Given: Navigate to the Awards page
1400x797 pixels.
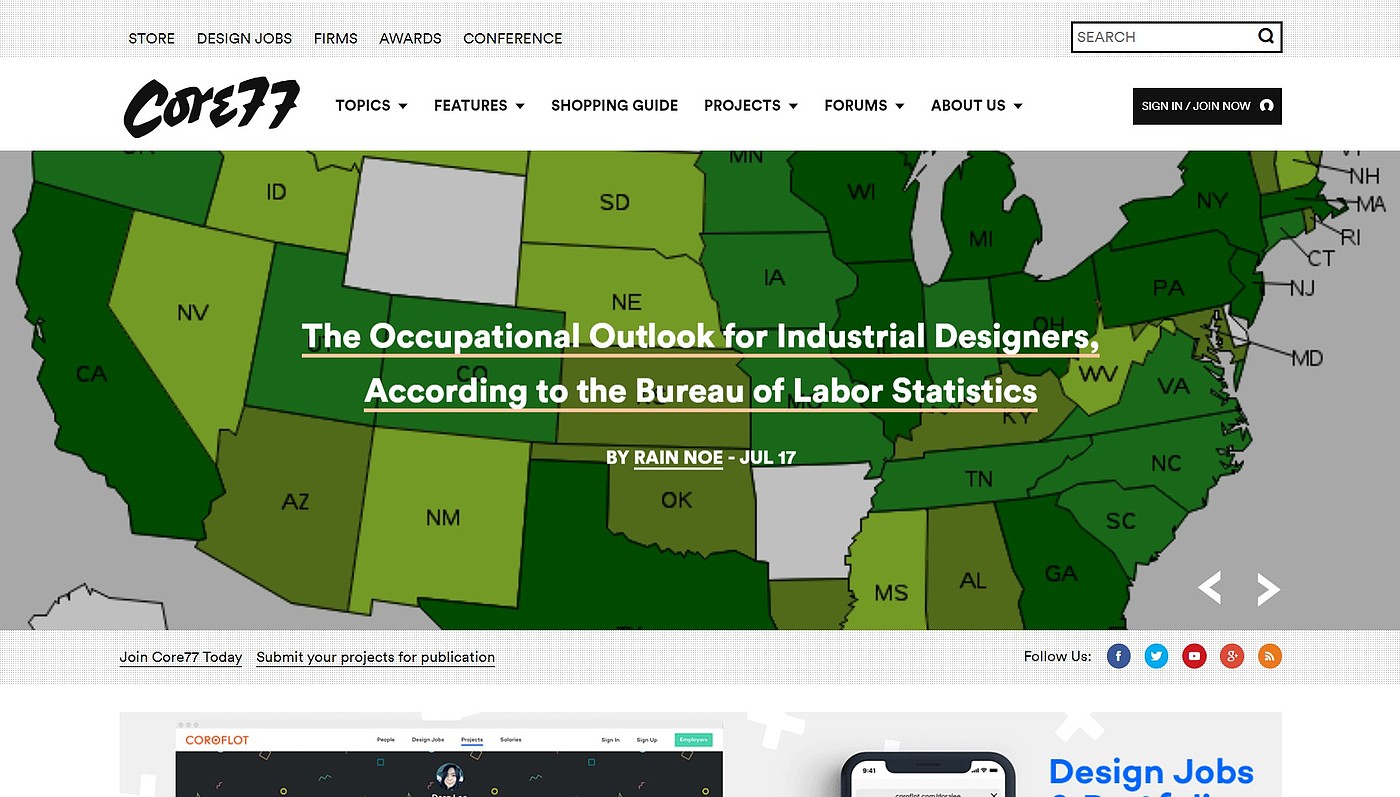Looking at the screenshot, I should pyautogui.click(x=410, y=38).
